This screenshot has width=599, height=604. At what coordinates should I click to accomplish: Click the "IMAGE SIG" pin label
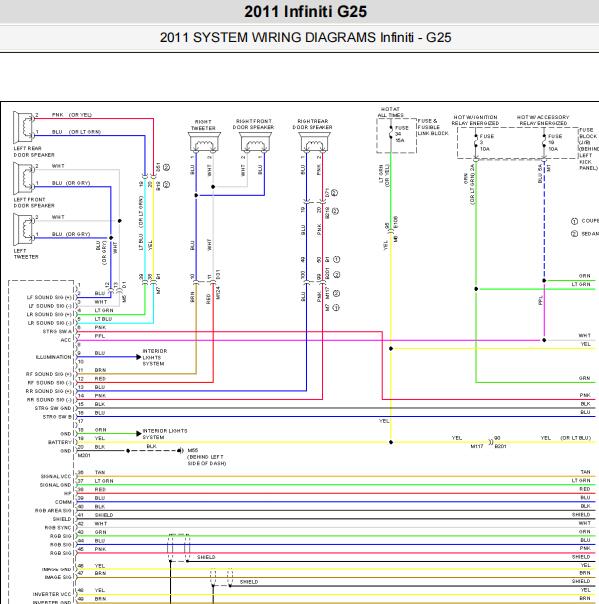[58, 577]
